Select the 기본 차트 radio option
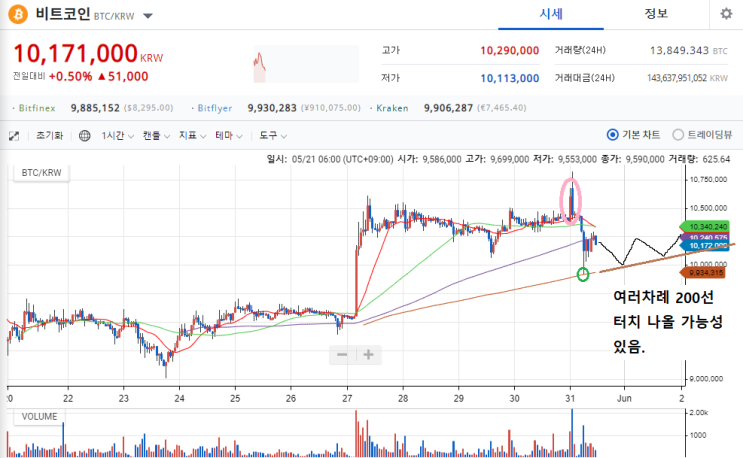Image resolution: width=743 pixels, height=458 pixels. [612, 135]
